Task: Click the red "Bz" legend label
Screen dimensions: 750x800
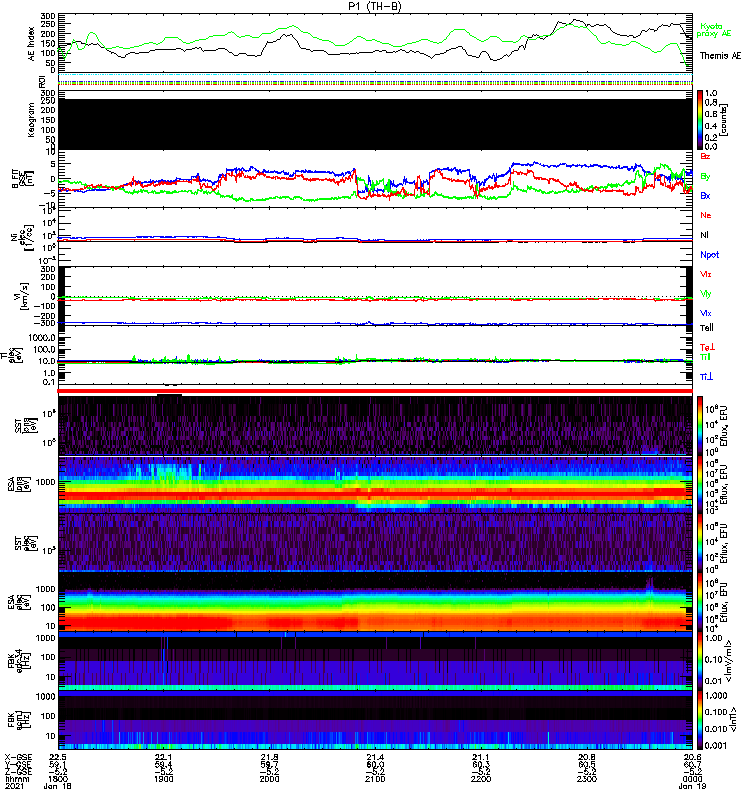Action: coord(705,156)
